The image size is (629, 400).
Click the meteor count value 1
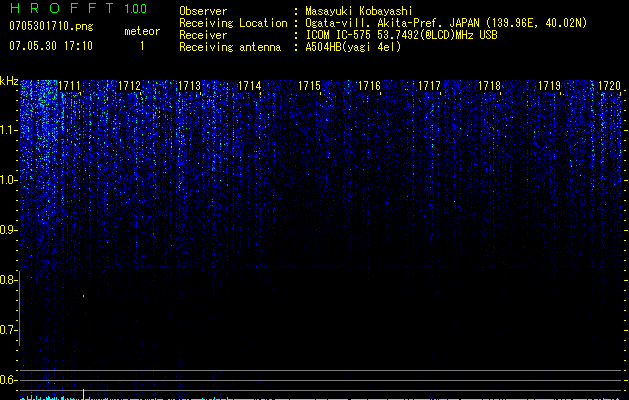pyautogui.click(x=142, y=46)
